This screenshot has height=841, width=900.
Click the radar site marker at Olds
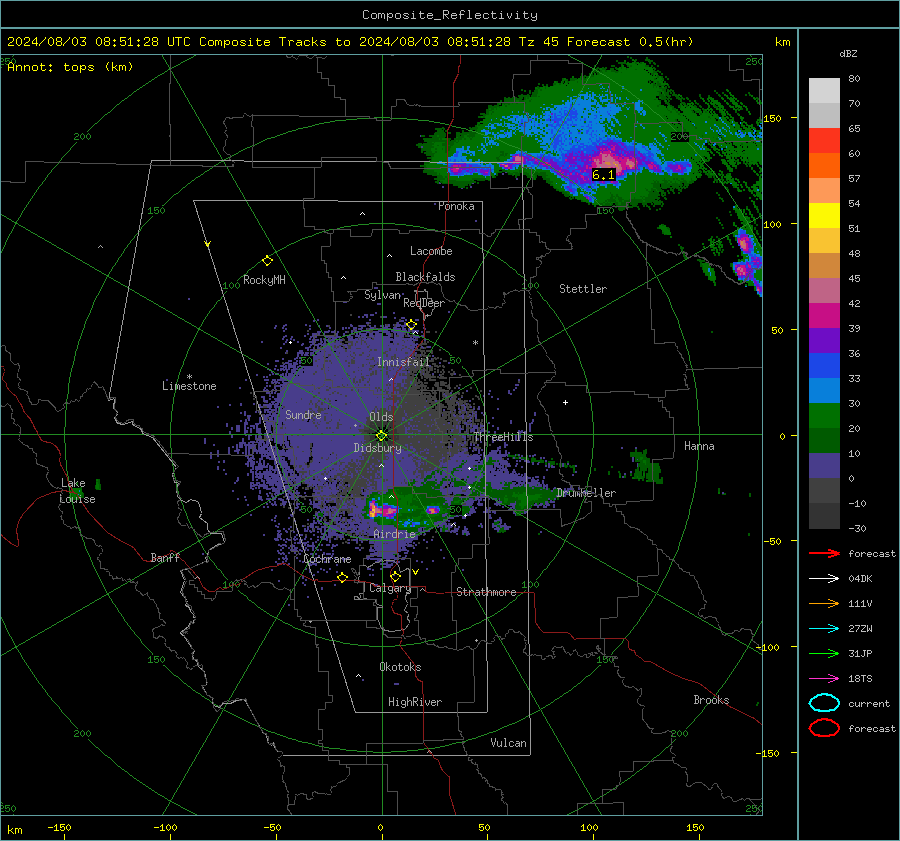pos(381,435)
